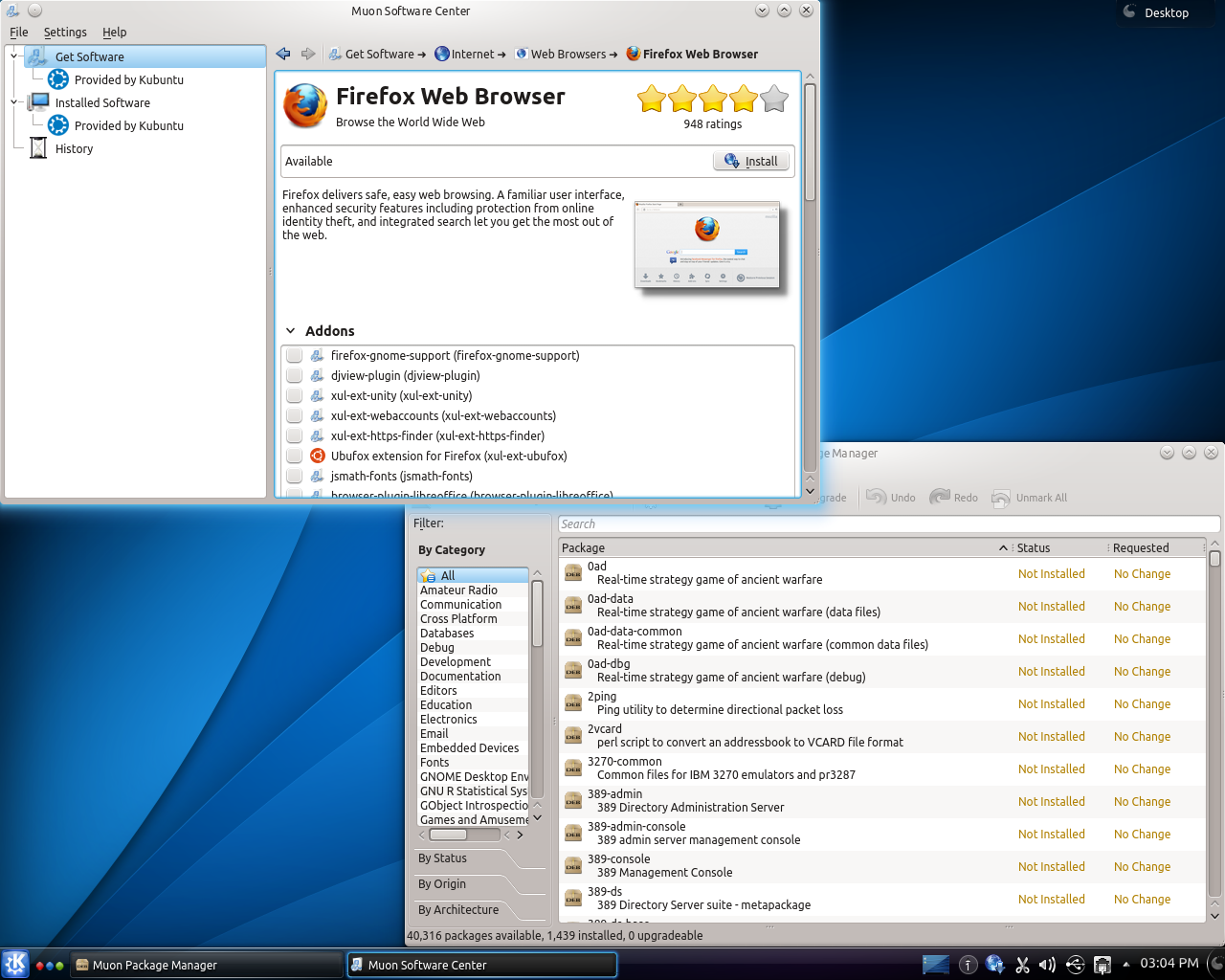Click the pager desktop preview in taskbar
The width and height of the screenshot is (1225, 980).
coord(936,964)
